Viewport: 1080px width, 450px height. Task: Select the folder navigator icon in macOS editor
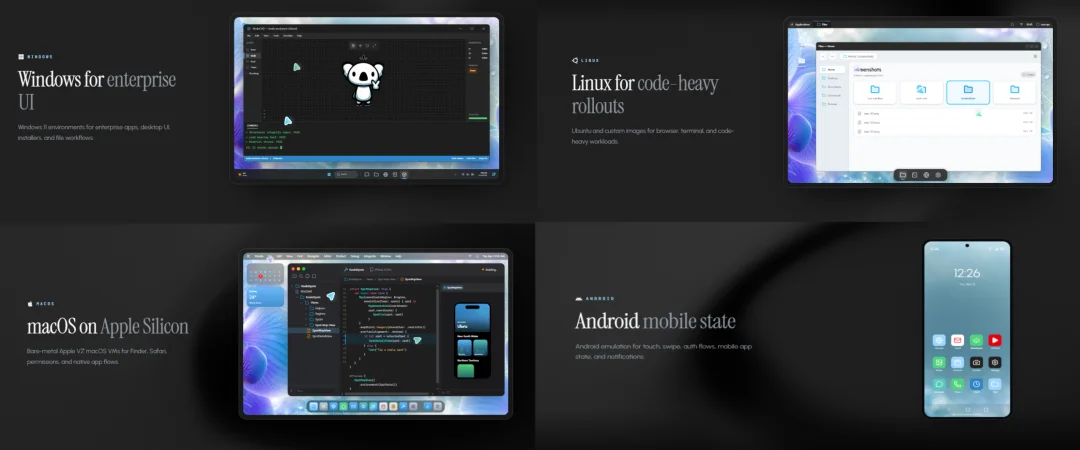point(294,276)
